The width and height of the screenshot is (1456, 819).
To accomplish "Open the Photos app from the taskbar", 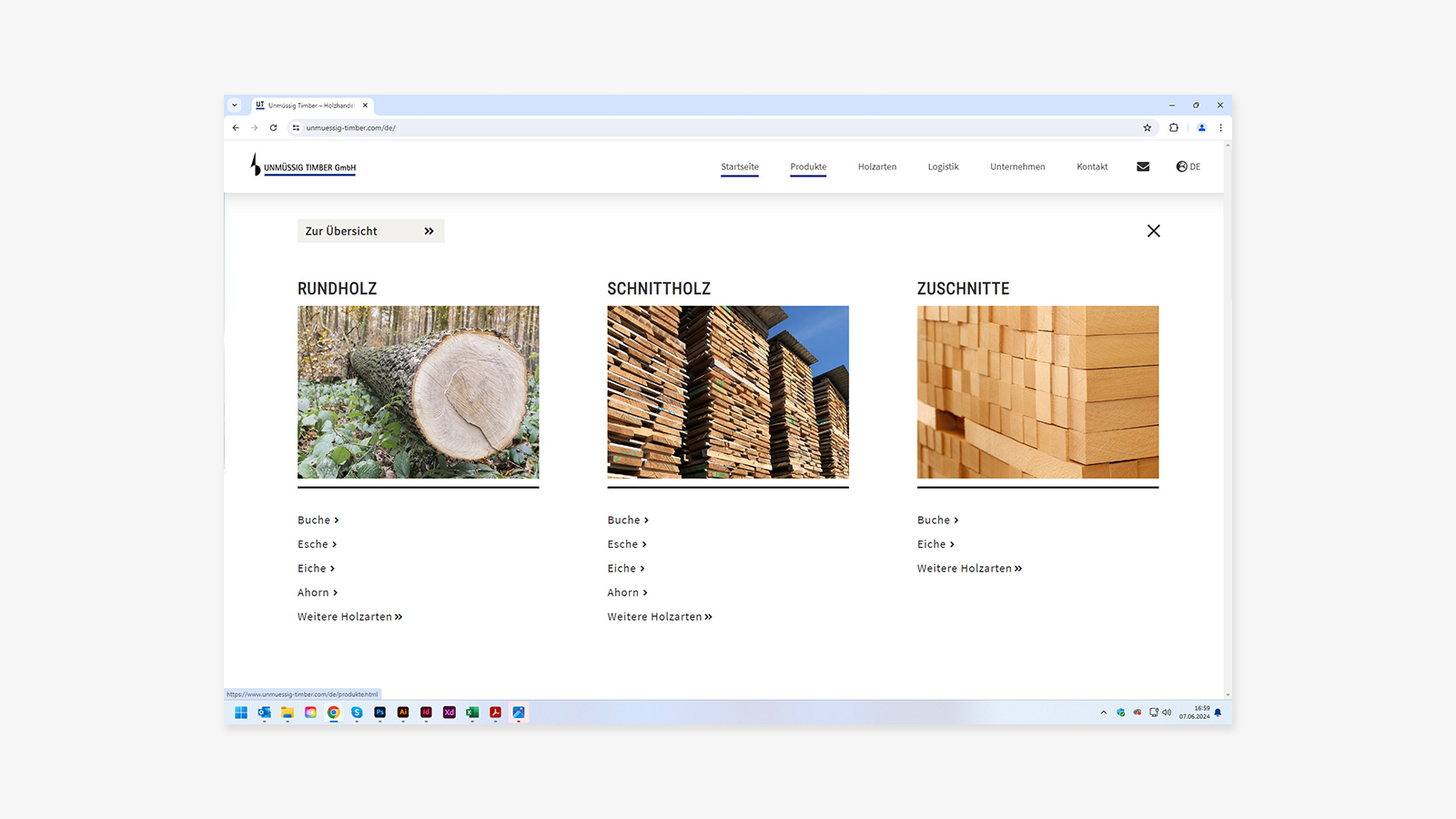I will coord(519,713).
